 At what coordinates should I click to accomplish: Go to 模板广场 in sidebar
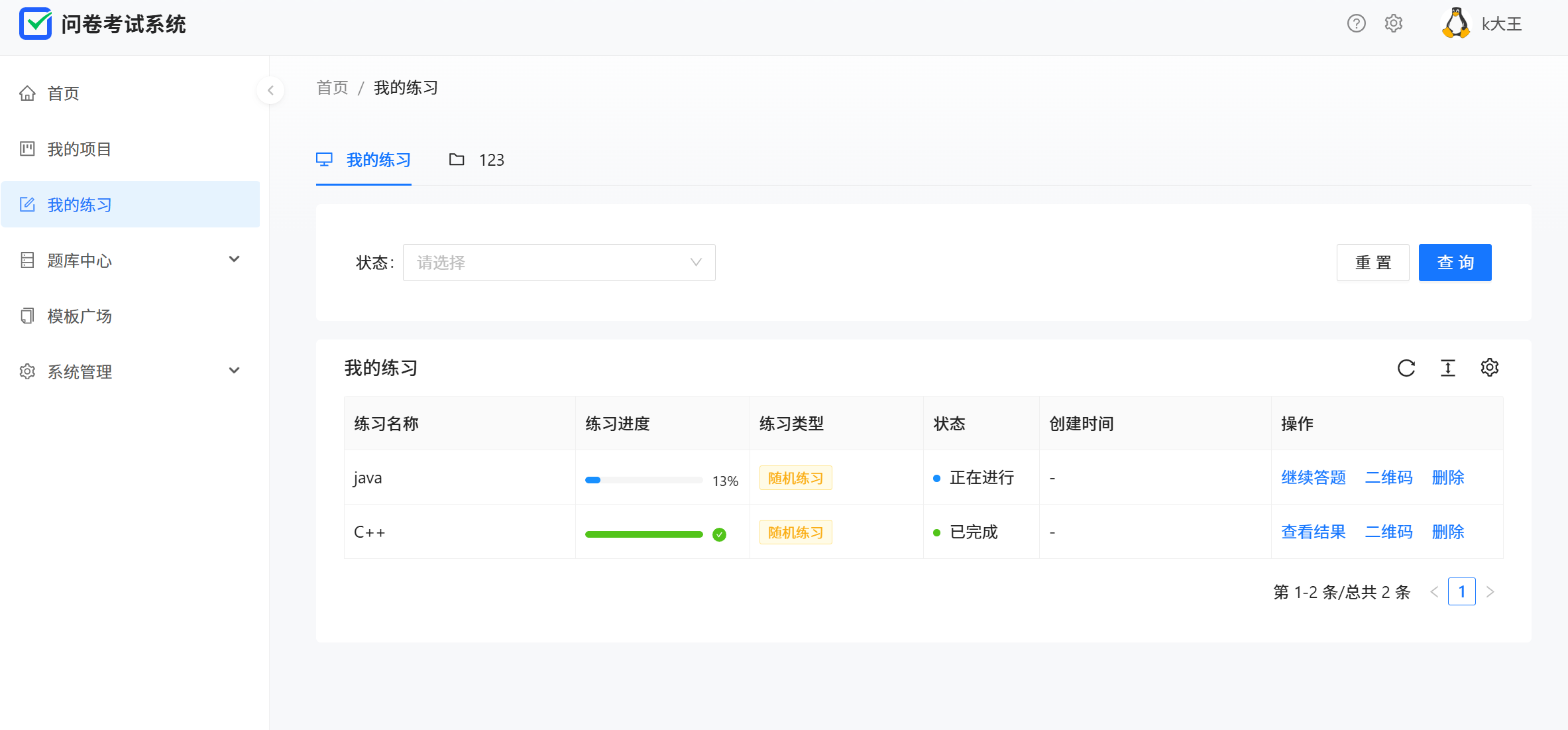point(80,316)
